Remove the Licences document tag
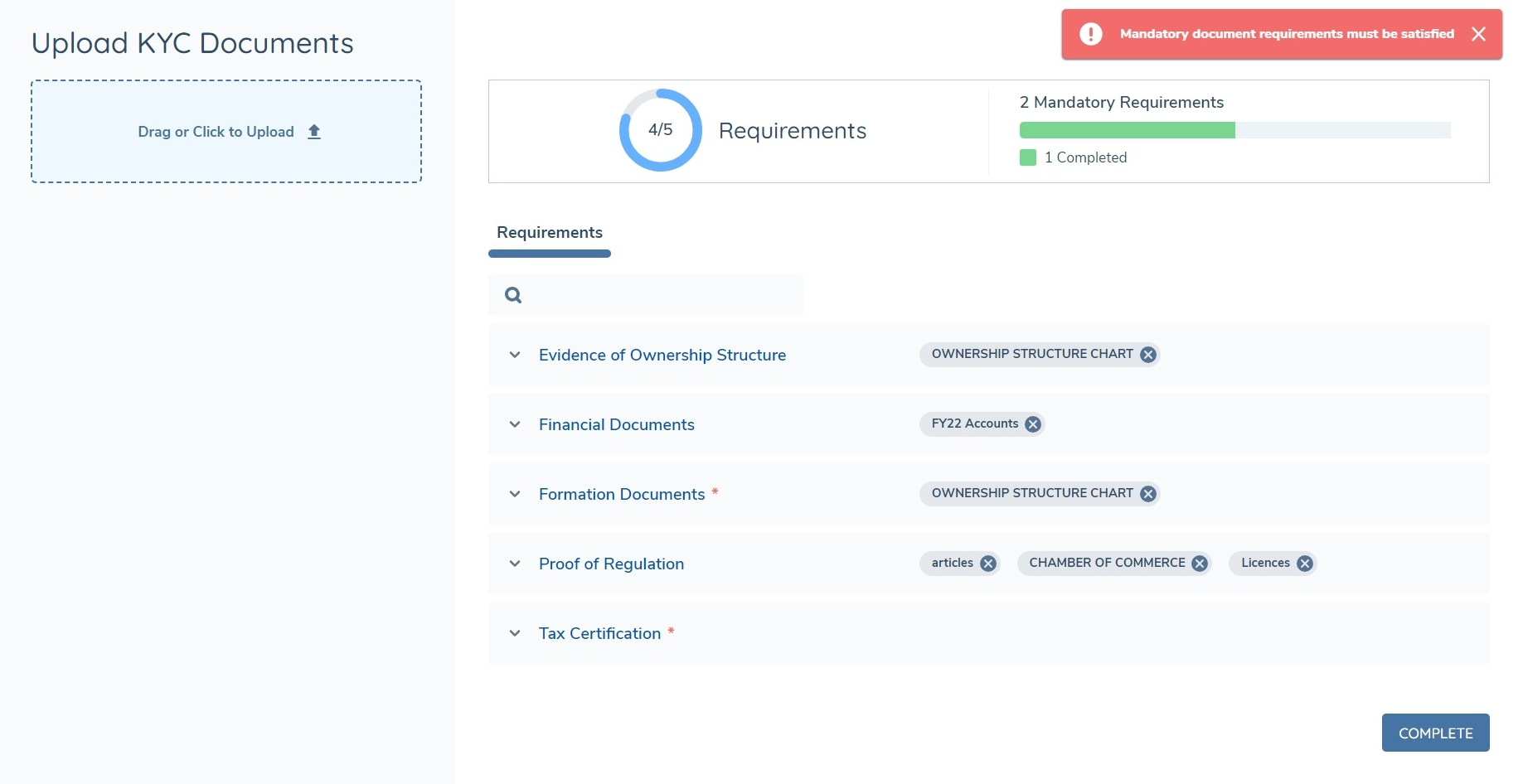Screen dimensions: 1523x784 1304,564
